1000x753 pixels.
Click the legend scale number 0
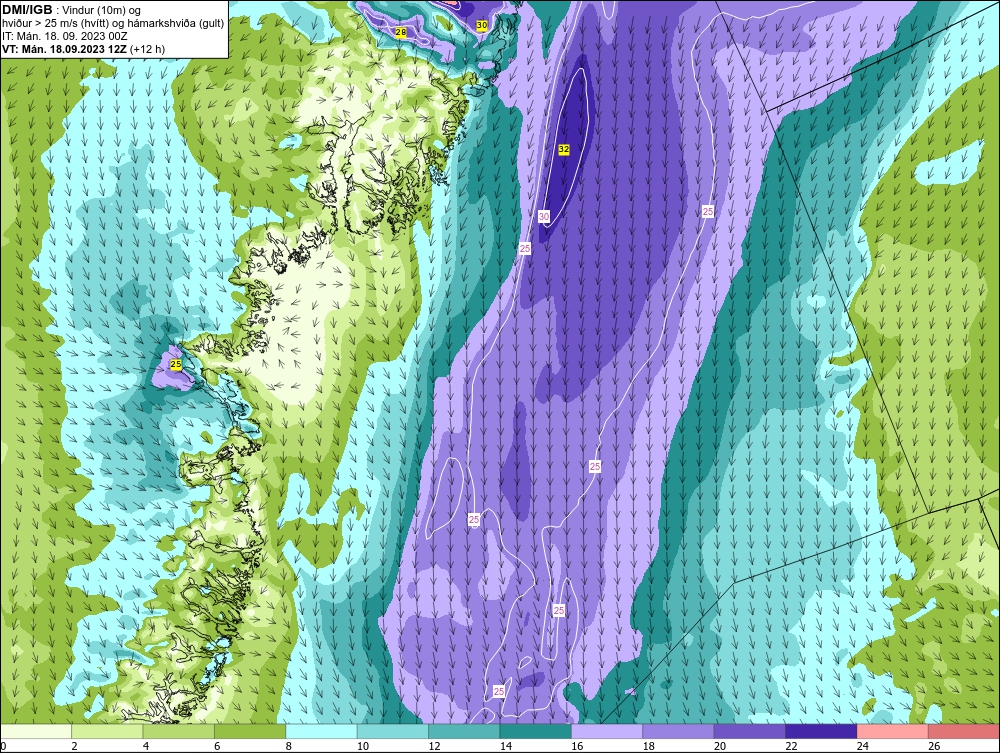3,746
